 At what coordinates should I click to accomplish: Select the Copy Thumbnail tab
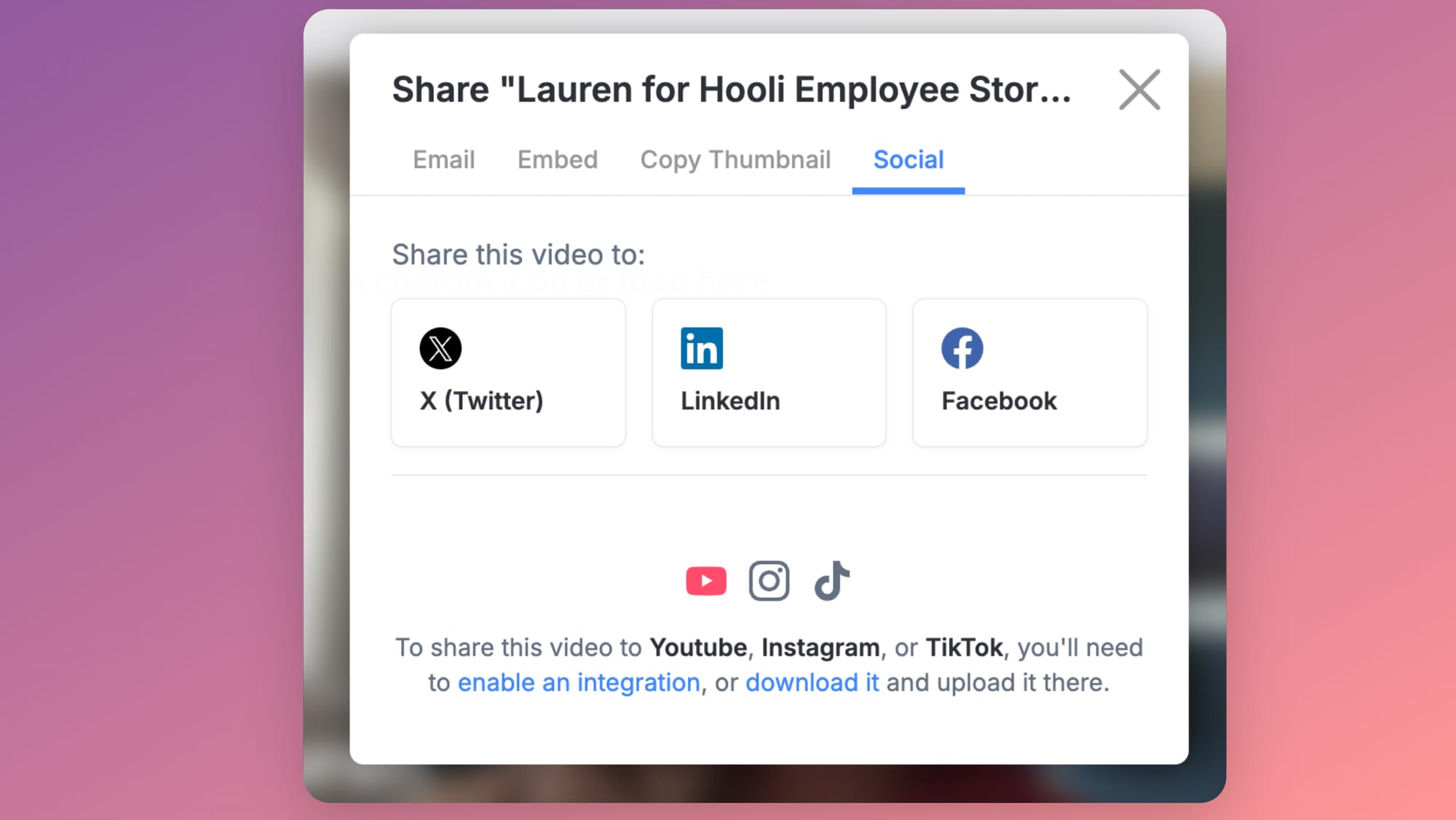pos(735,159)
